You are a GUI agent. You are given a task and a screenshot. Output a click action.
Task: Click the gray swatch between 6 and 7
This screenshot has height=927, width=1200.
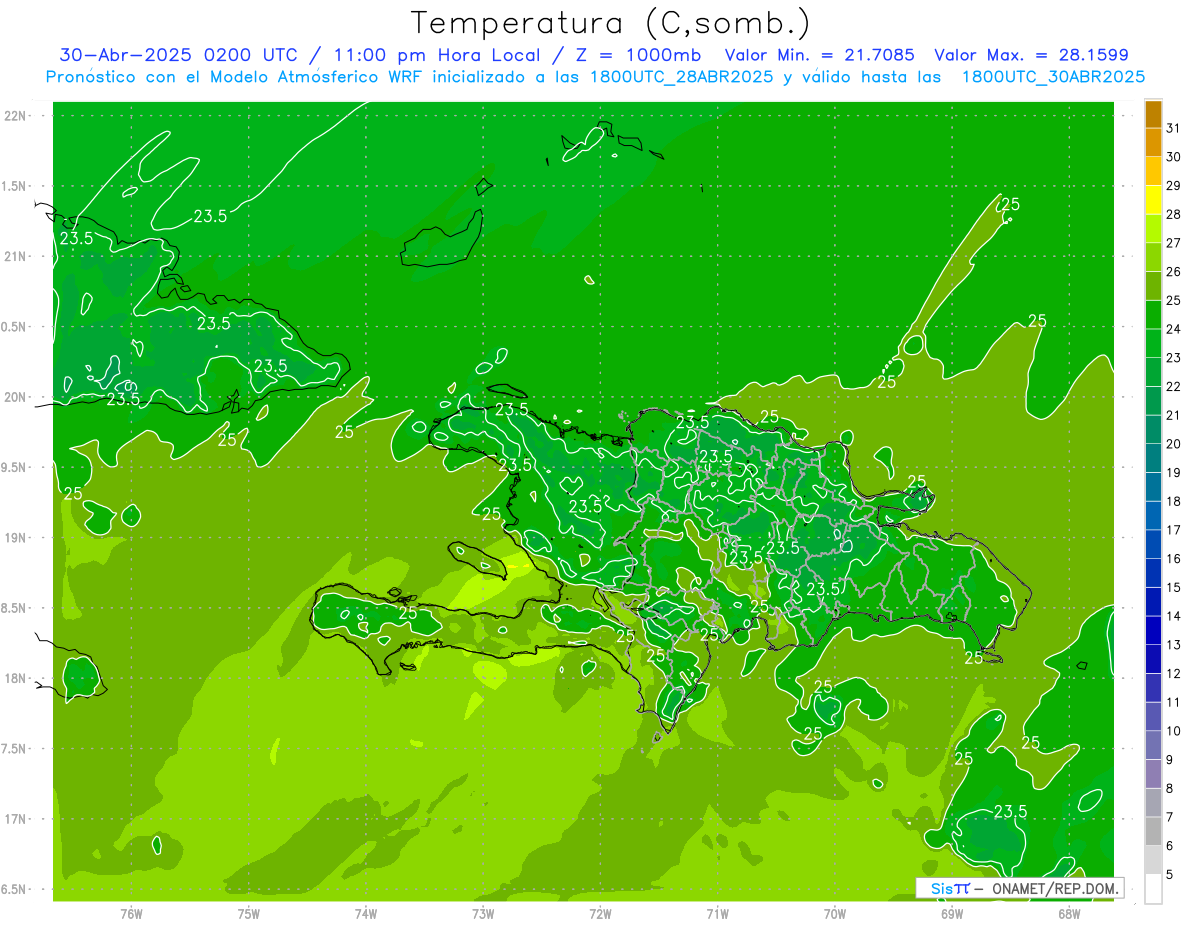click(x=1153, y=832)
